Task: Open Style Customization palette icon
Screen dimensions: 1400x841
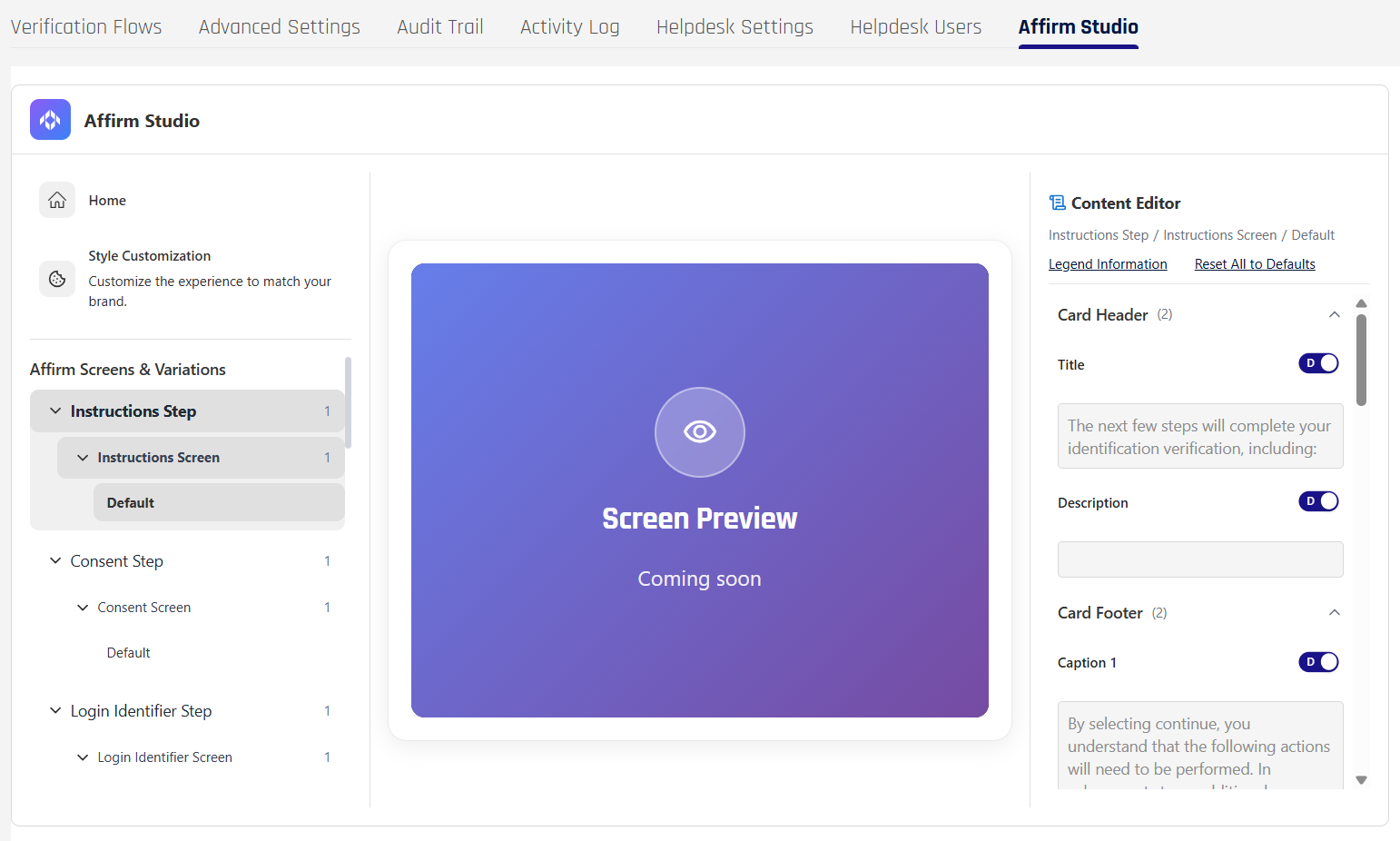Action: pyautogui.click(x=57, y=279)
